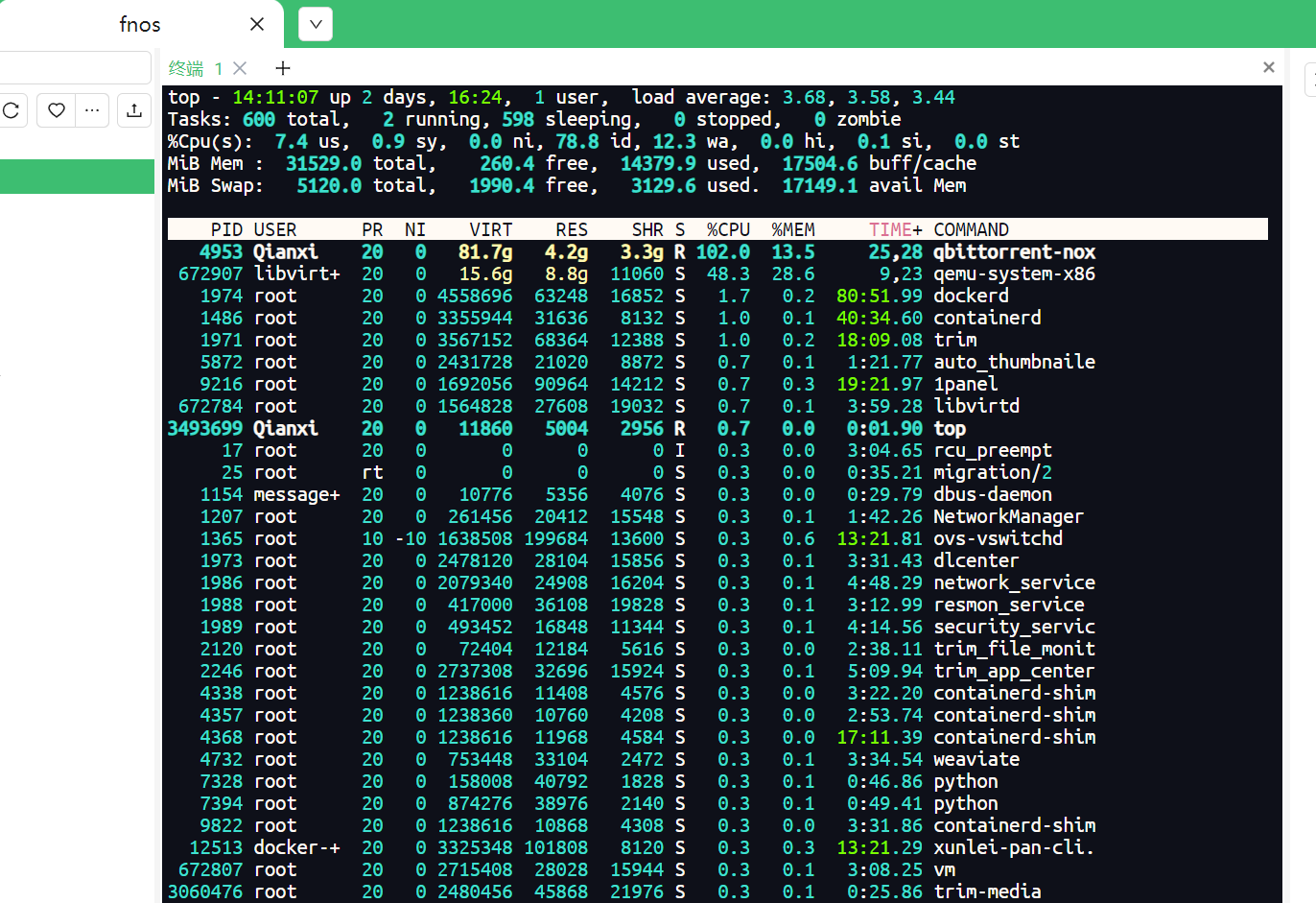The image size is (1316, 903).
Task: Click the share upload icon
Action: pos(134,110)
